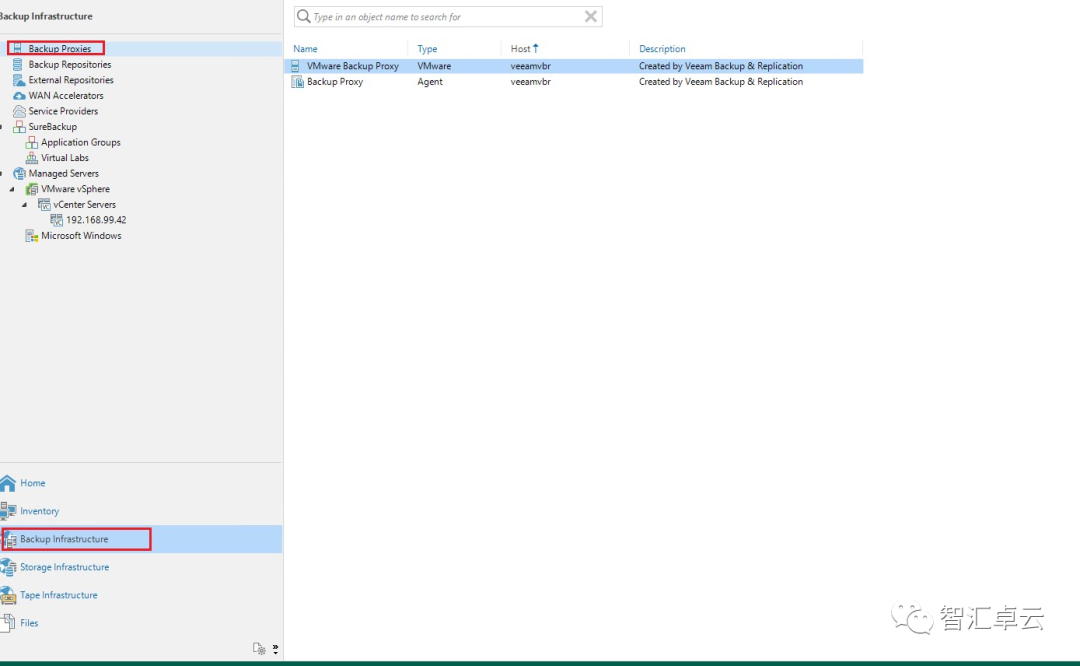This screenshot has height=666, width=1080.
Task: Select Service Providers in the tree
Action: pos(63,111)
